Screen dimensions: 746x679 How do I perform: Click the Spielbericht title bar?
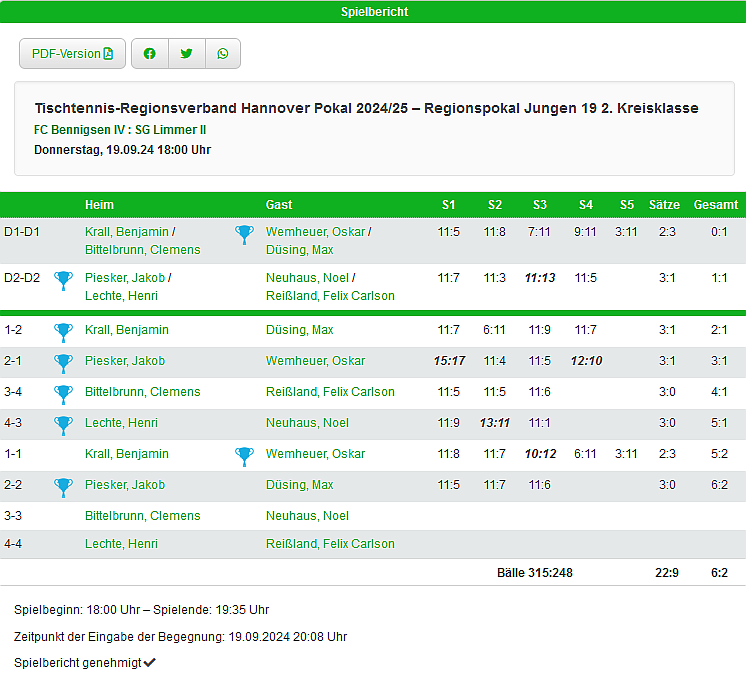pos(373,11)
